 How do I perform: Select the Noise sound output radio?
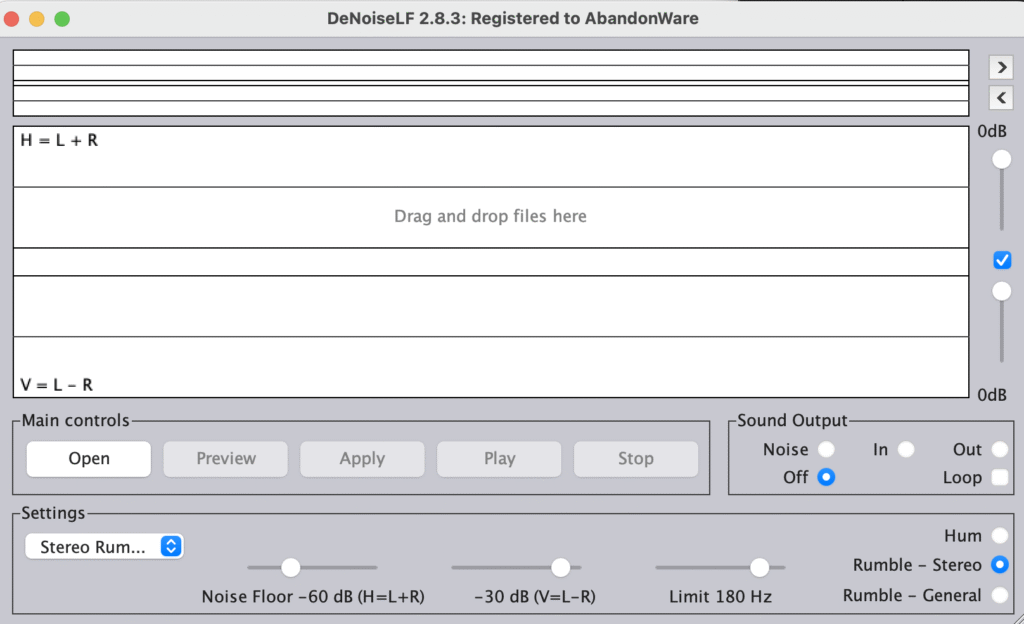coord(826,449)
